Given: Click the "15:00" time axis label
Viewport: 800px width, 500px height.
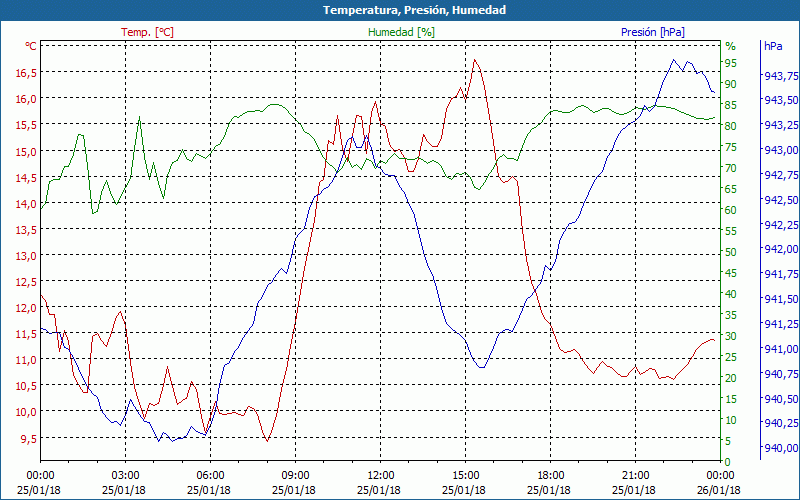Looking at the screenshot, I should [x=465, y=476].
